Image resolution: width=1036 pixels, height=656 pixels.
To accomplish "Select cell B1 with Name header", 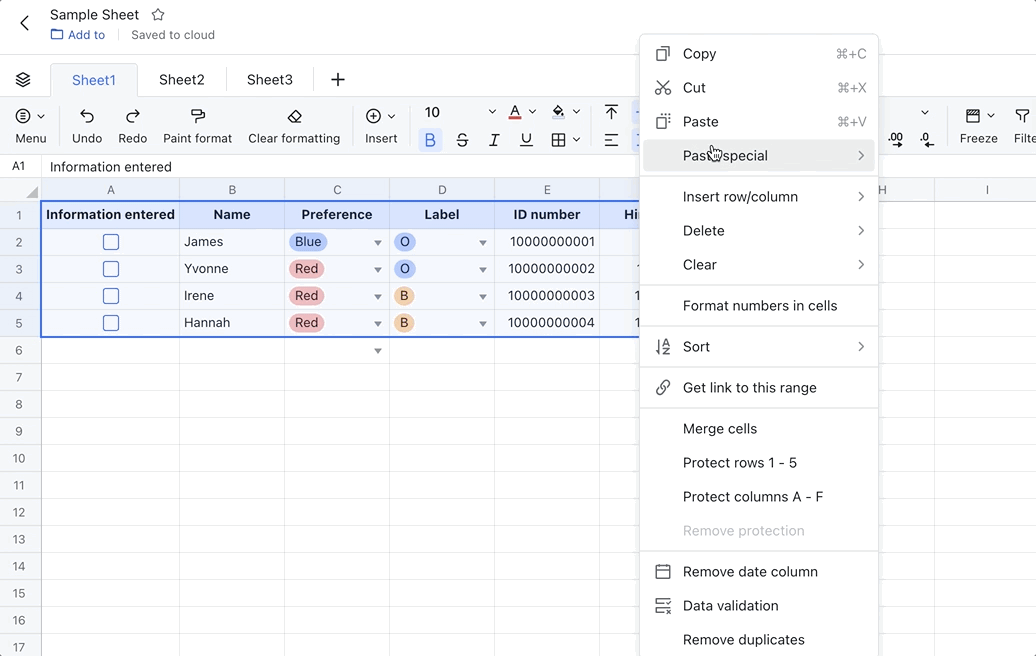I will coord(232,215).
